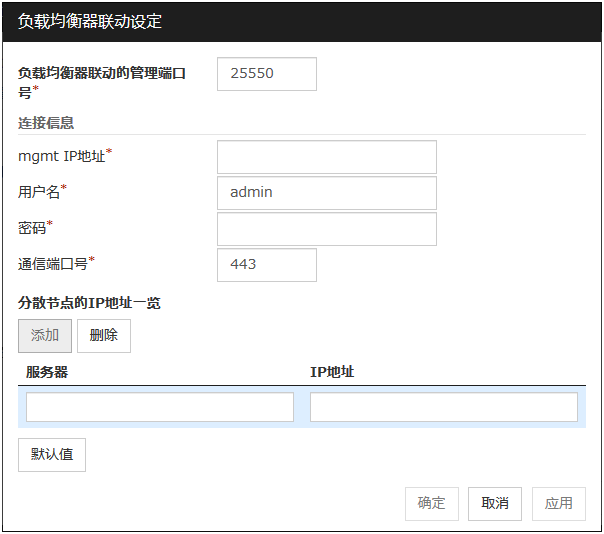Click the 通信端口号 field showing 443
604x534 pixels.
tap(266, 265)
